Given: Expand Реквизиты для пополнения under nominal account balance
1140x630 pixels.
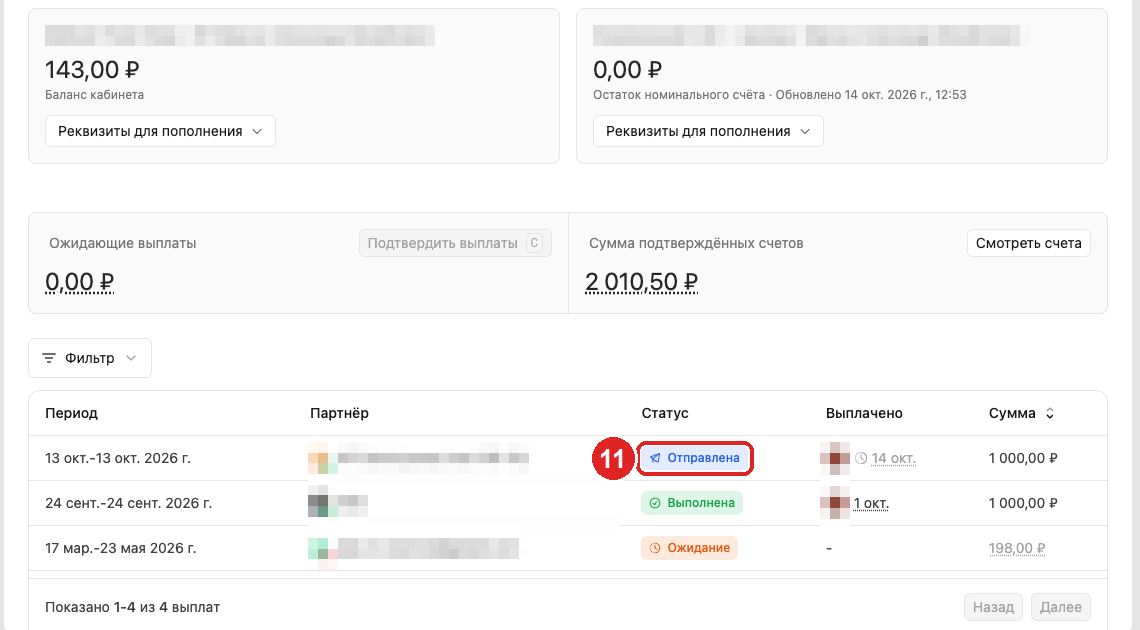Looking at the screenshot, I should [x=708, y=131].
